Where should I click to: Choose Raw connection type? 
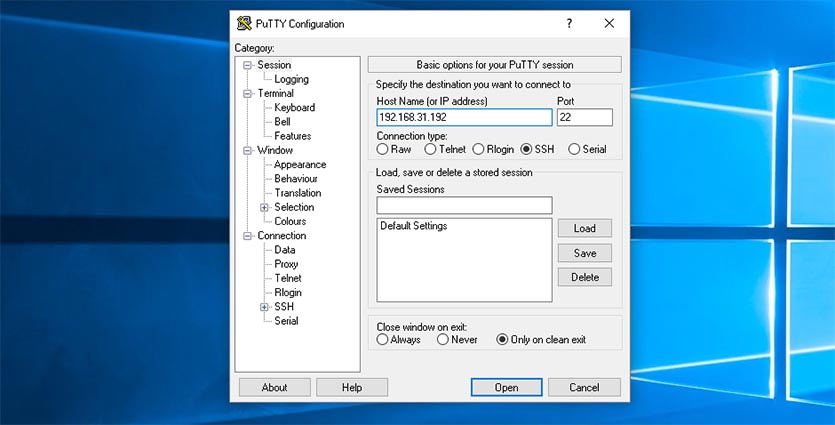point(383,149)
